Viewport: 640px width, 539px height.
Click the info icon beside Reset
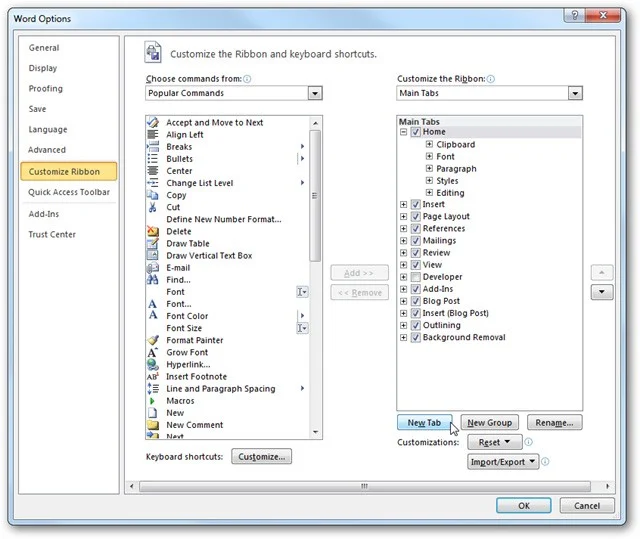click(x=529, y=442)
